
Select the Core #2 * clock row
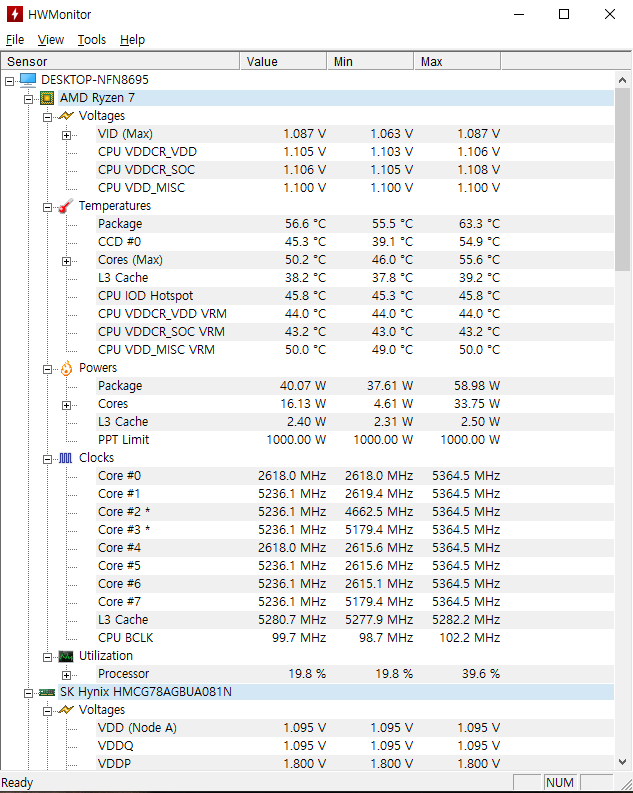click(355, 512)
